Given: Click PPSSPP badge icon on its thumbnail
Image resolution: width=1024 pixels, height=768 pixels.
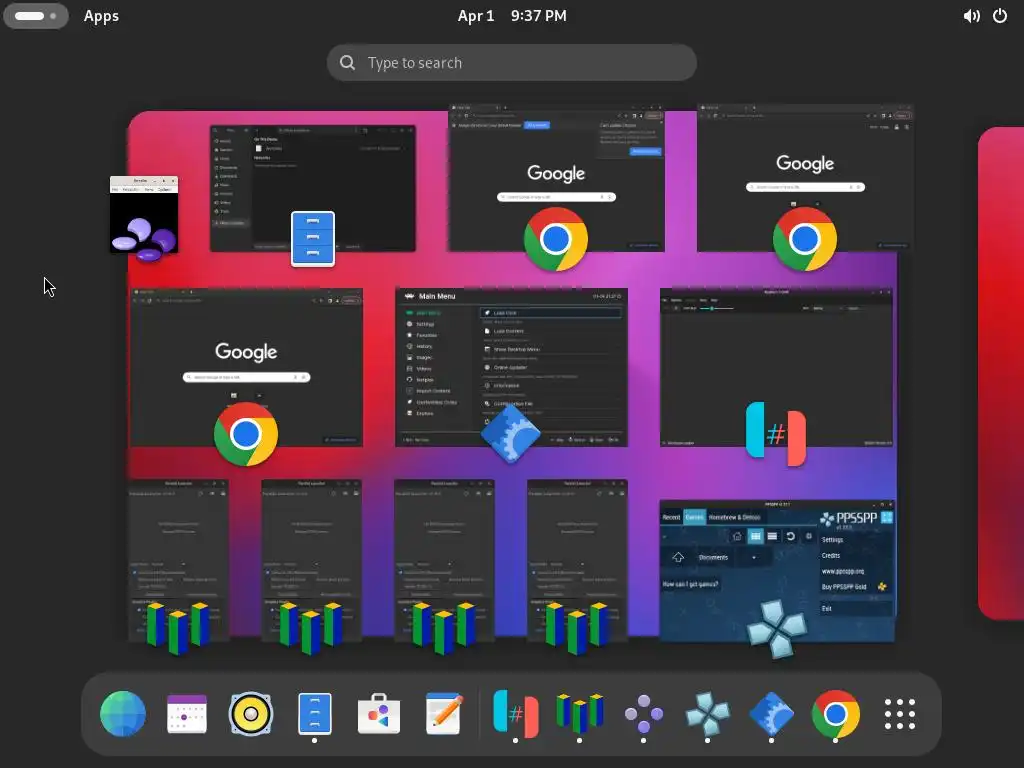Looking at the screenshot, I should tap(776, 627).
